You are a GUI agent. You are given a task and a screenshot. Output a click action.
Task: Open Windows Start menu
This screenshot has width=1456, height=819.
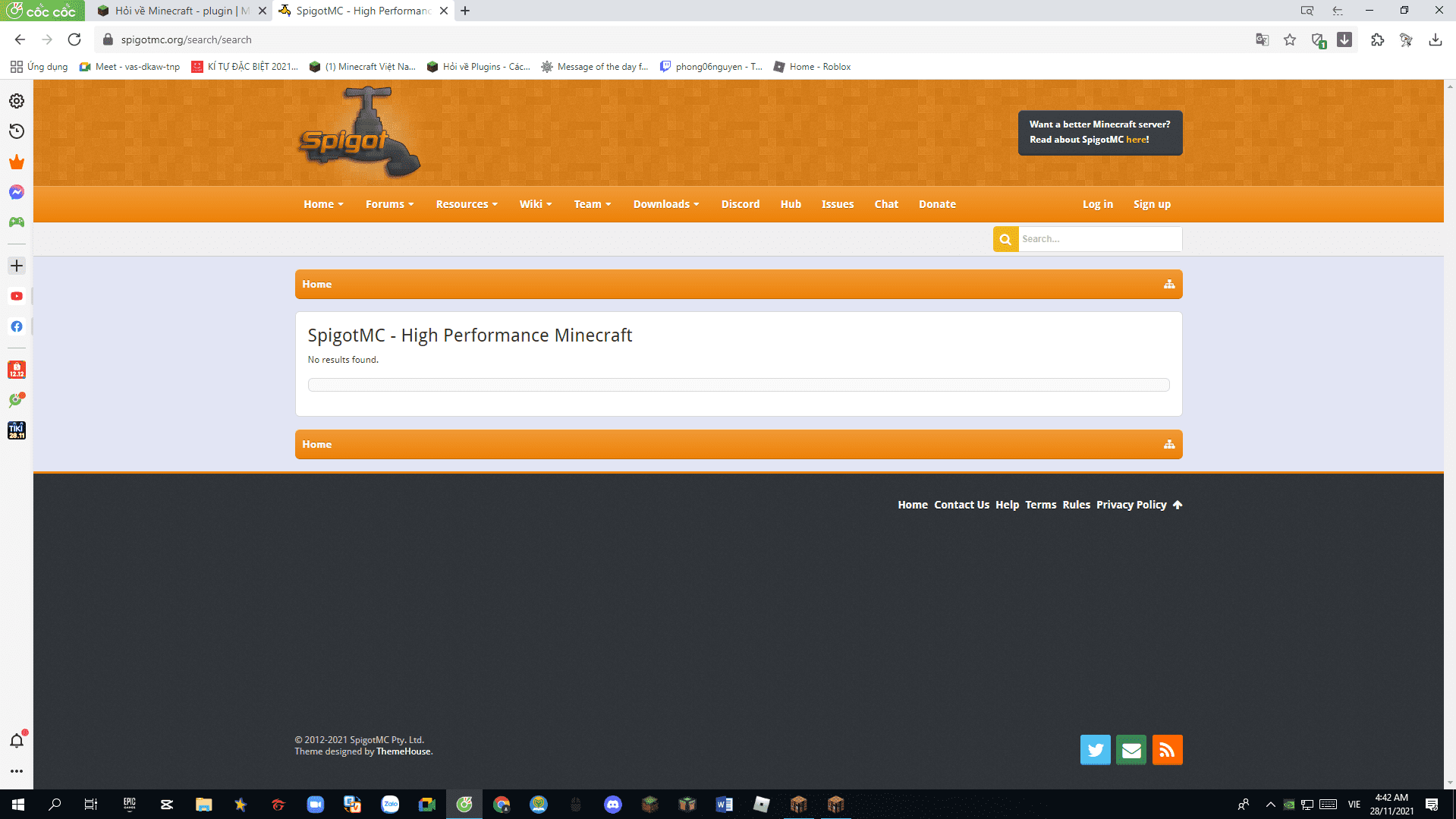pyautogui.click(x=18, y=805)
